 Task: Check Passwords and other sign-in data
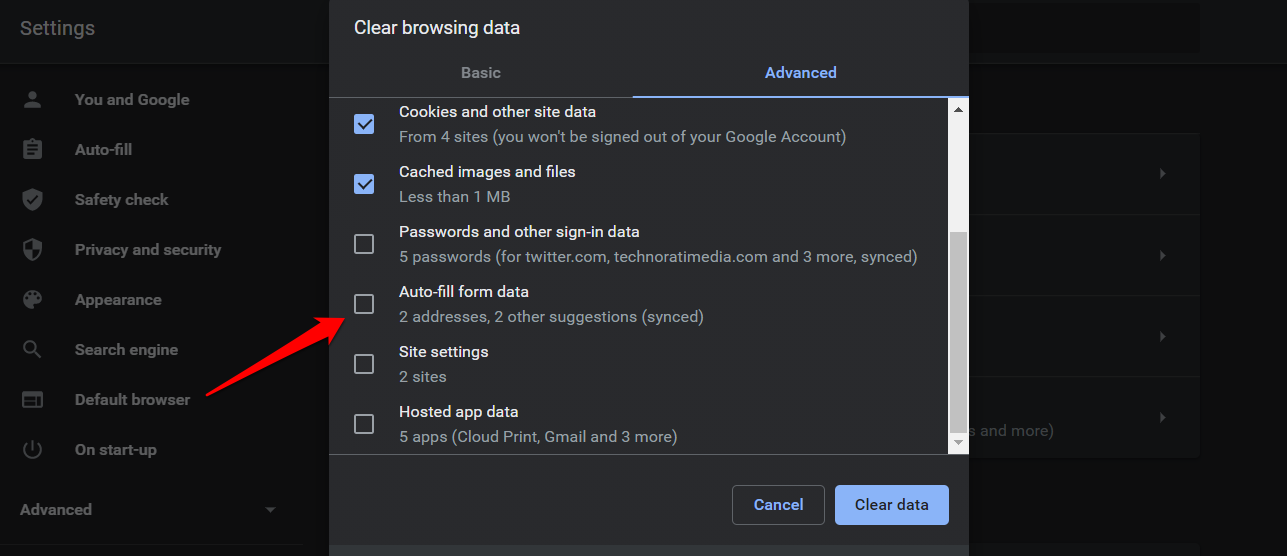click(x=364, y=244)
